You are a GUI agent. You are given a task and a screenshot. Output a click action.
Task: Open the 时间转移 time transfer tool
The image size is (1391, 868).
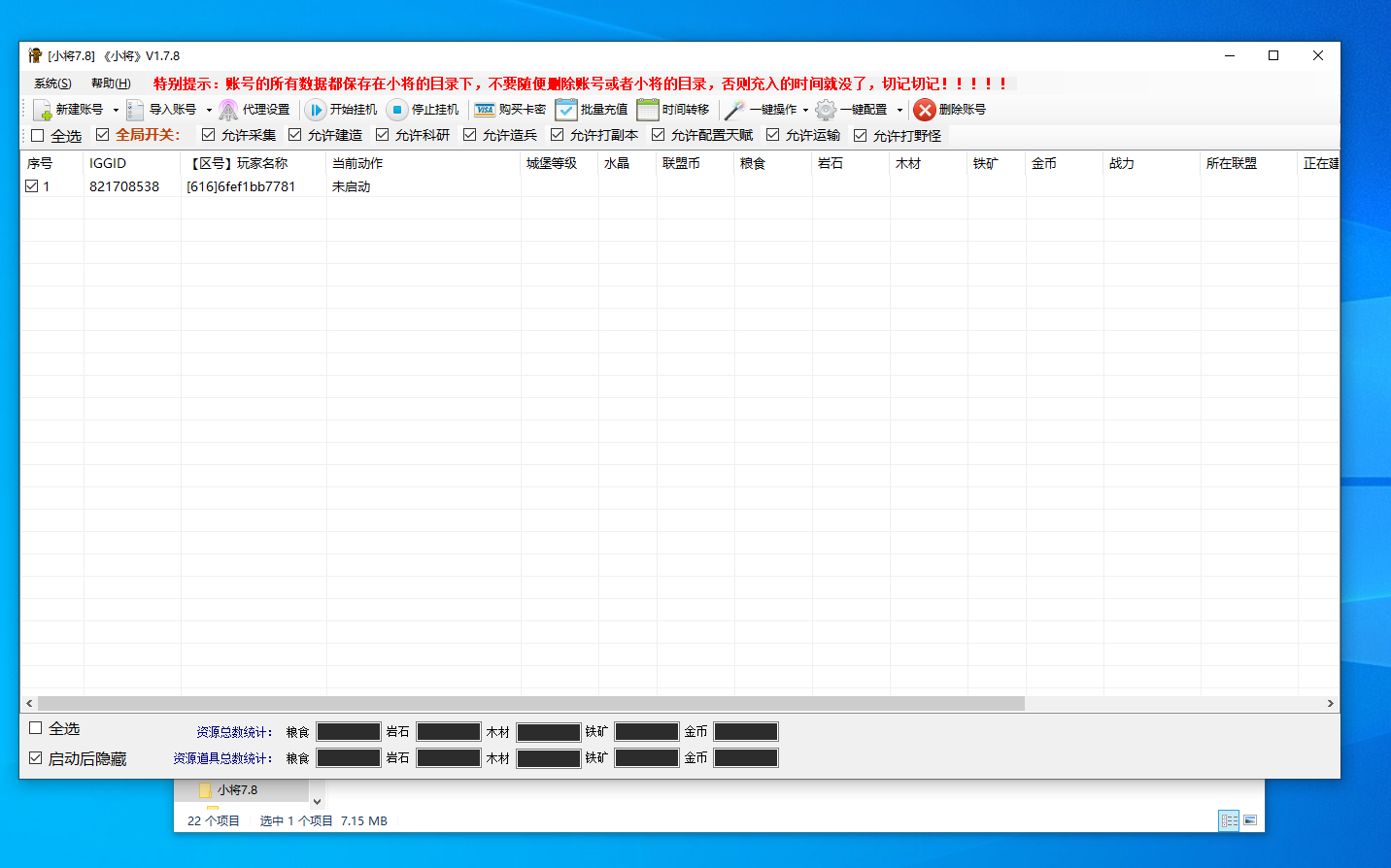(646, 110)
